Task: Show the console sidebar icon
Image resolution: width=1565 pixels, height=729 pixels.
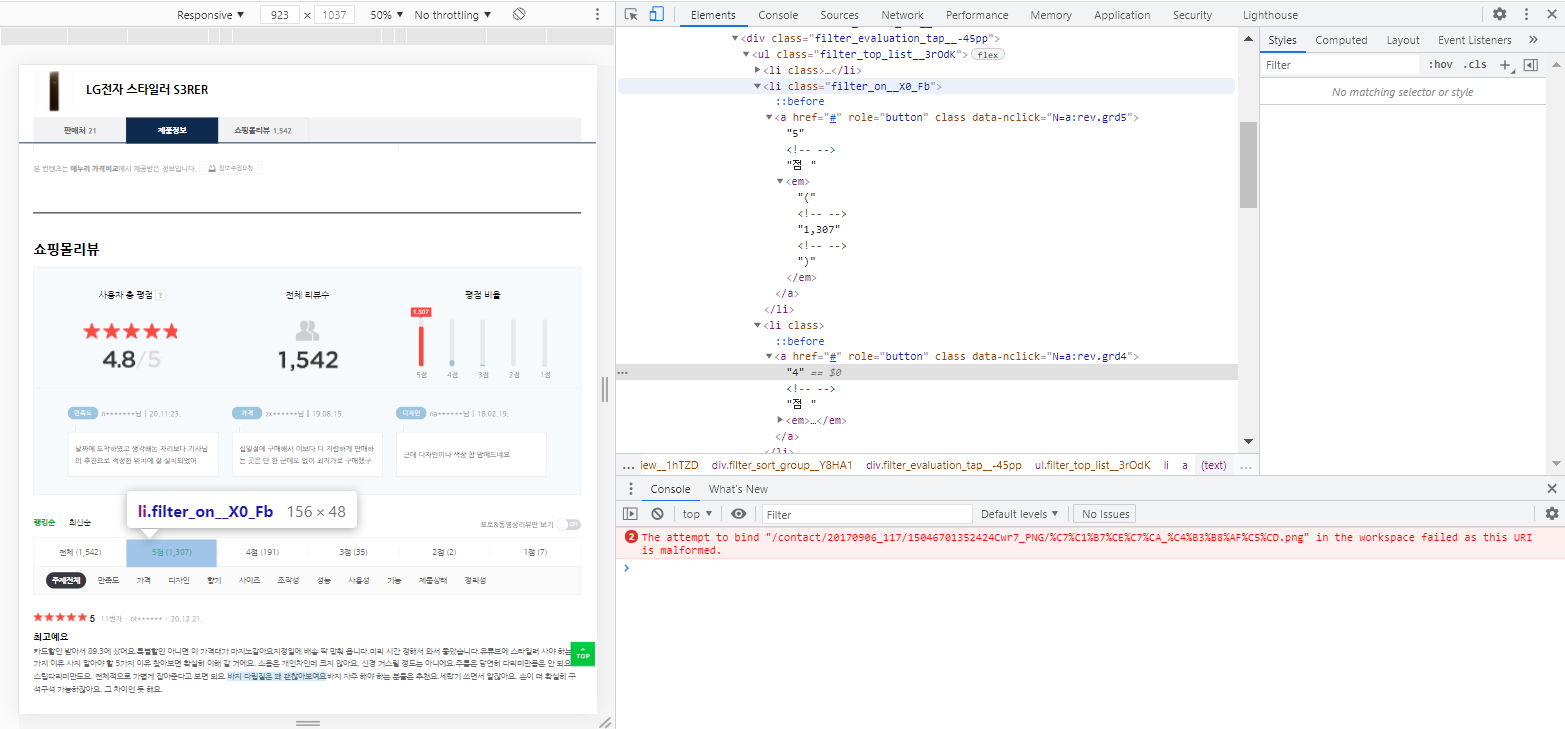Action: pyautogui.click(x=630, y=514)
